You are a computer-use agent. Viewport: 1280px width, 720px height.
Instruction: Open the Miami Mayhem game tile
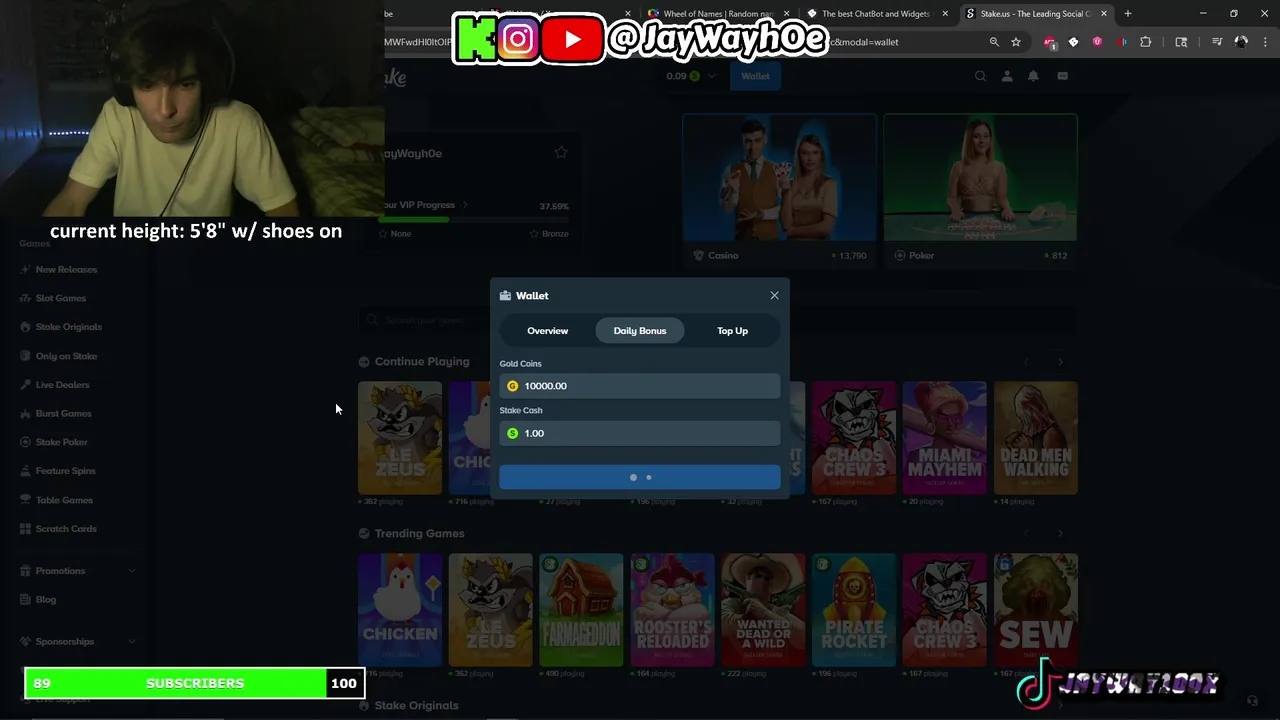(944, 438)
